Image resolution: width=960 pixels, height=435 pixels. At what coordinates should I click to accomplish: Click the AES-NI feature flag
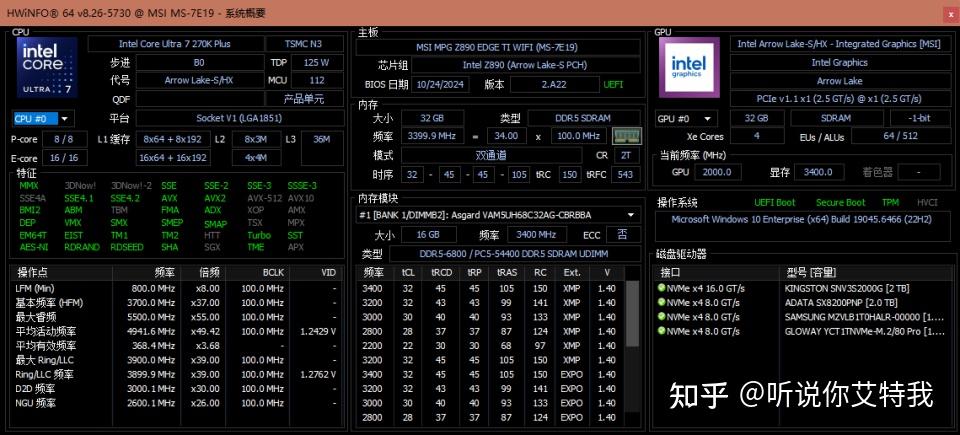[33, 248]
